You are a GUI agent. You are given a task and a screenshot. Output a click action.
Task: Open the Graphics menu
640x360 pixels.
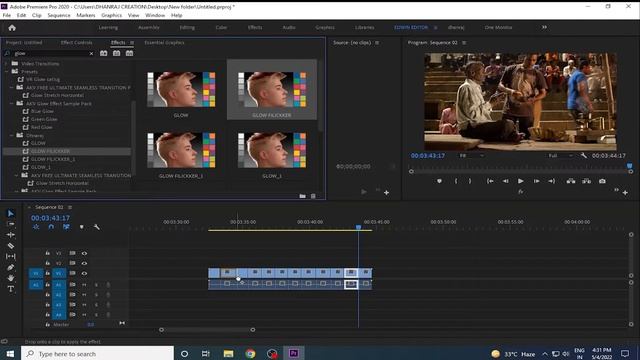(111, 15)
